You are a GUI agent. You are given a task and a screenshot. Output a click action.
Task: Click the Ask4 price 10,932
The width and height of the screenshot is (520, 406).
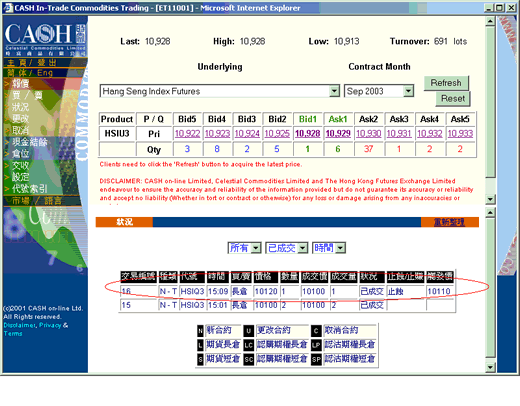(430, 134)
